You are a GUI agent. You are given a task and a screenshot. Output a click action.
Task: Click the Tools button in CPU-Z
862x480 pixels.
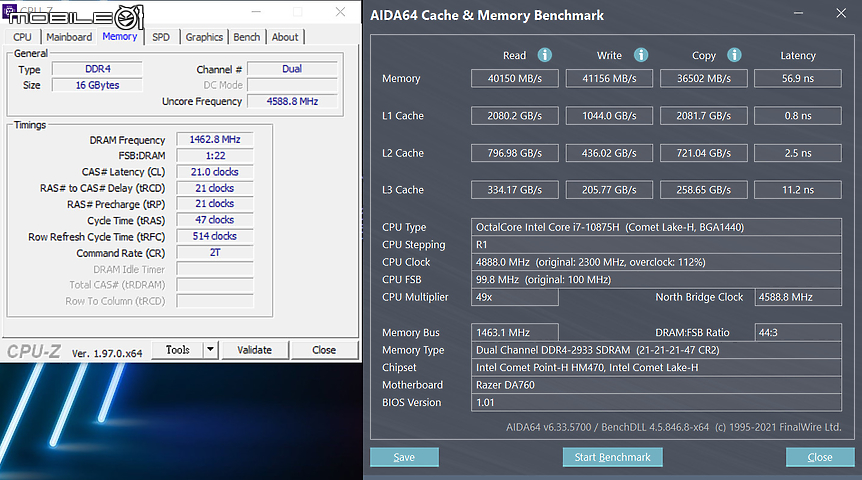coord(178,350)
